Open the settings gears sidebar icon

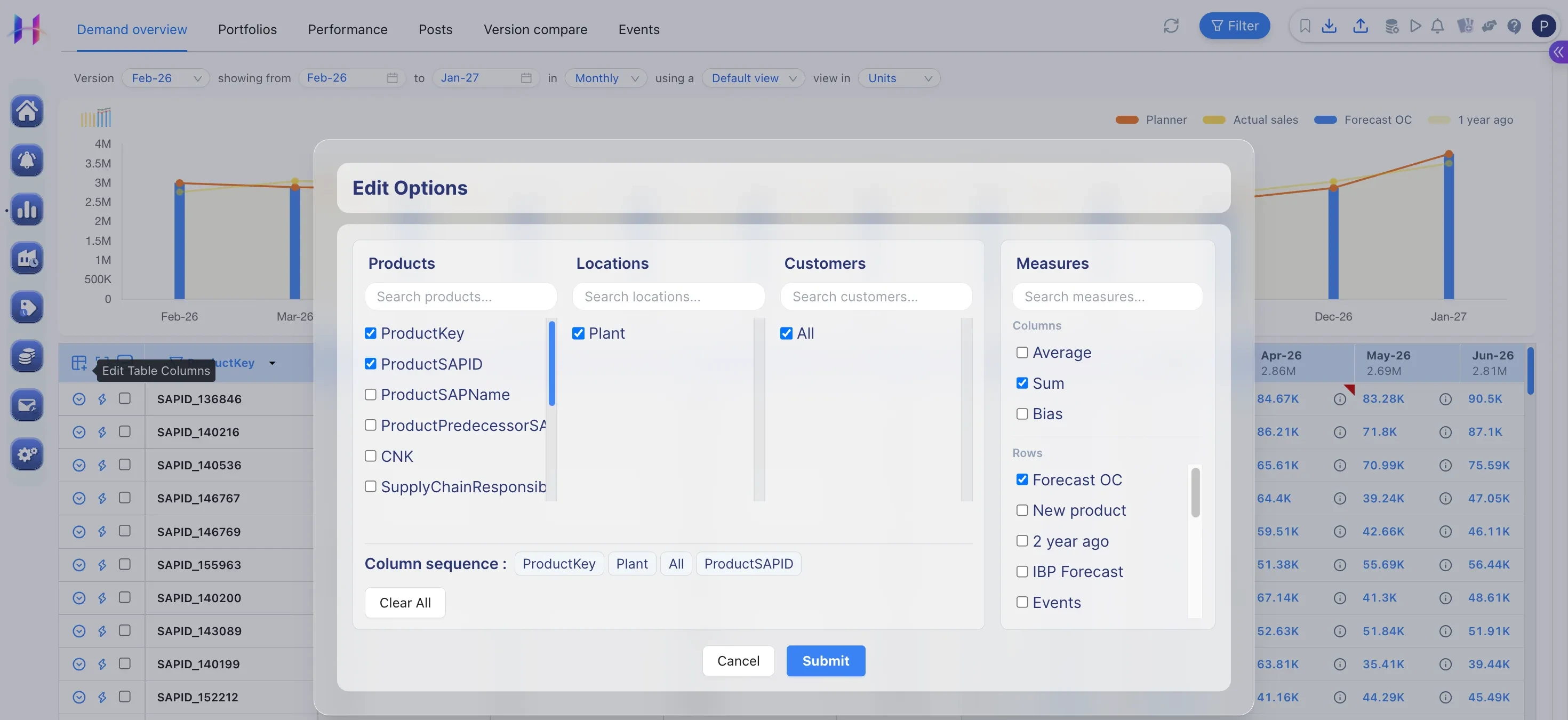coord(27,454)
